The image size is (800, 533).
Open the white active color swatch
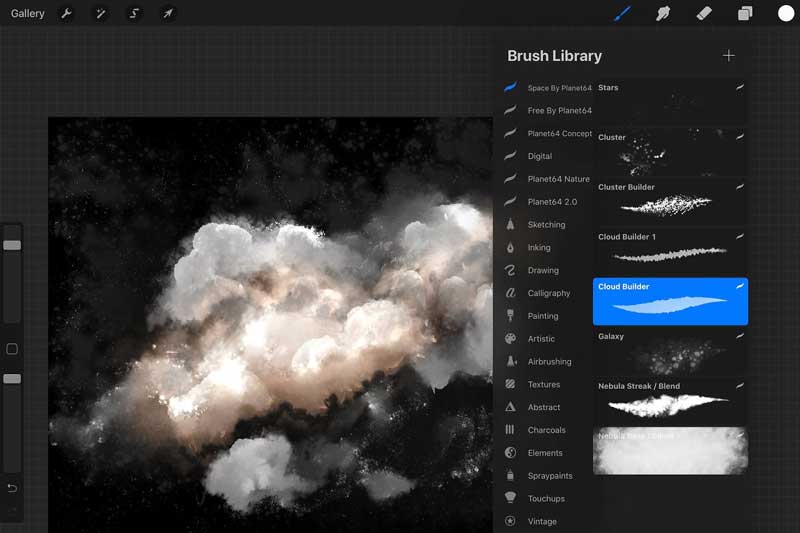coord(786,14)
